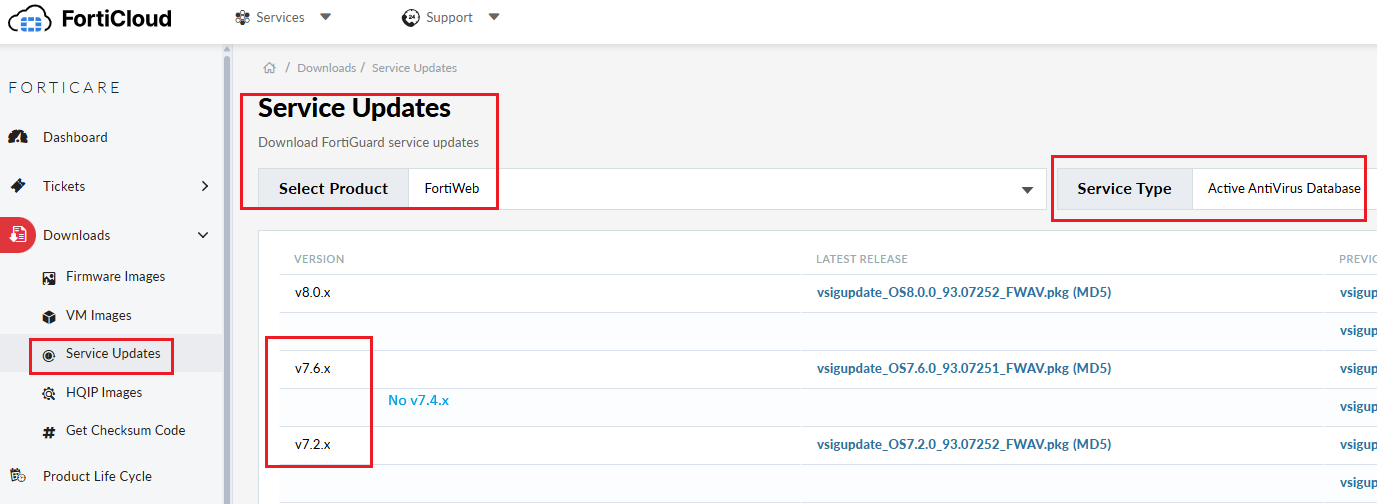Screen dimensions: 1377x504
Task: Open the Select Product dropdown arrow
Action: coord(1026,190)
